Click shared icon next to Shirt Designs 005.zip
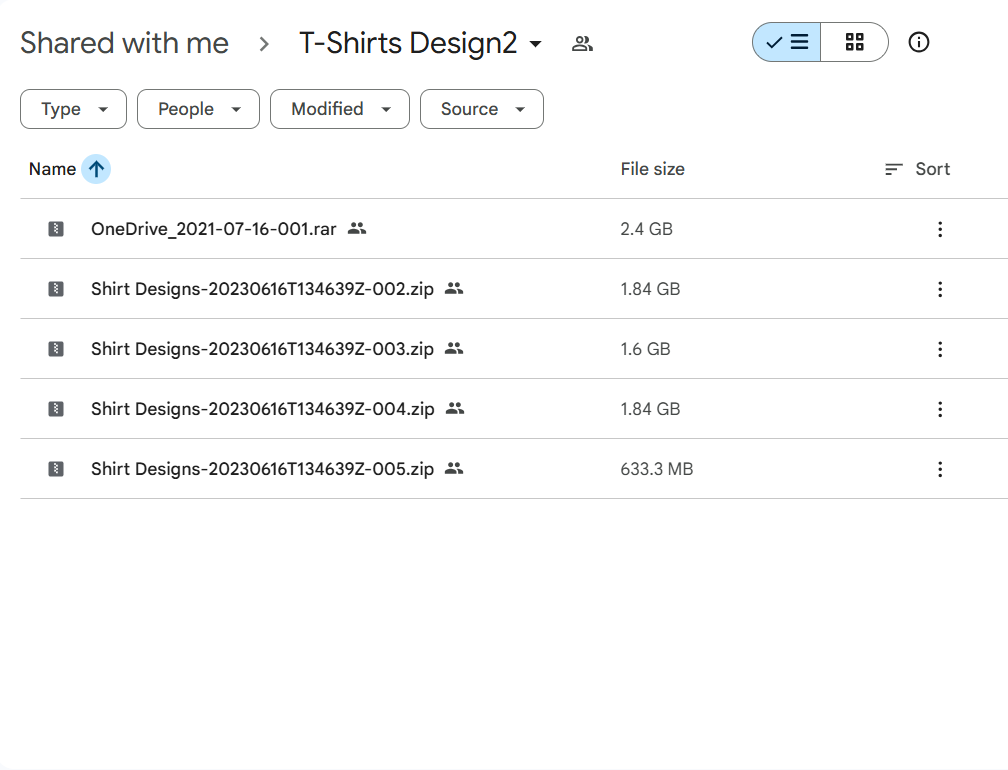This screenshot has height=770, width=1008. [x=454, y=469]
